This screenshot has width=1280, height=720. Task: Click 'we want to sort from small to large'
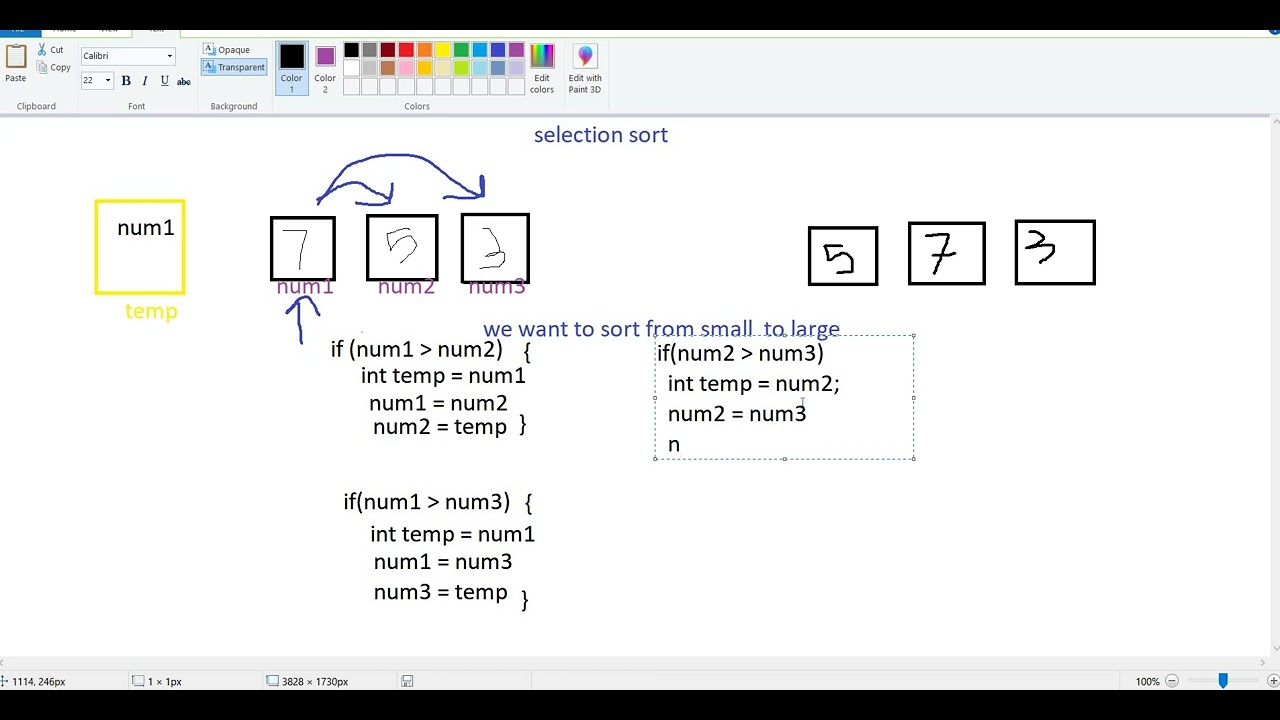coord(662,329)
